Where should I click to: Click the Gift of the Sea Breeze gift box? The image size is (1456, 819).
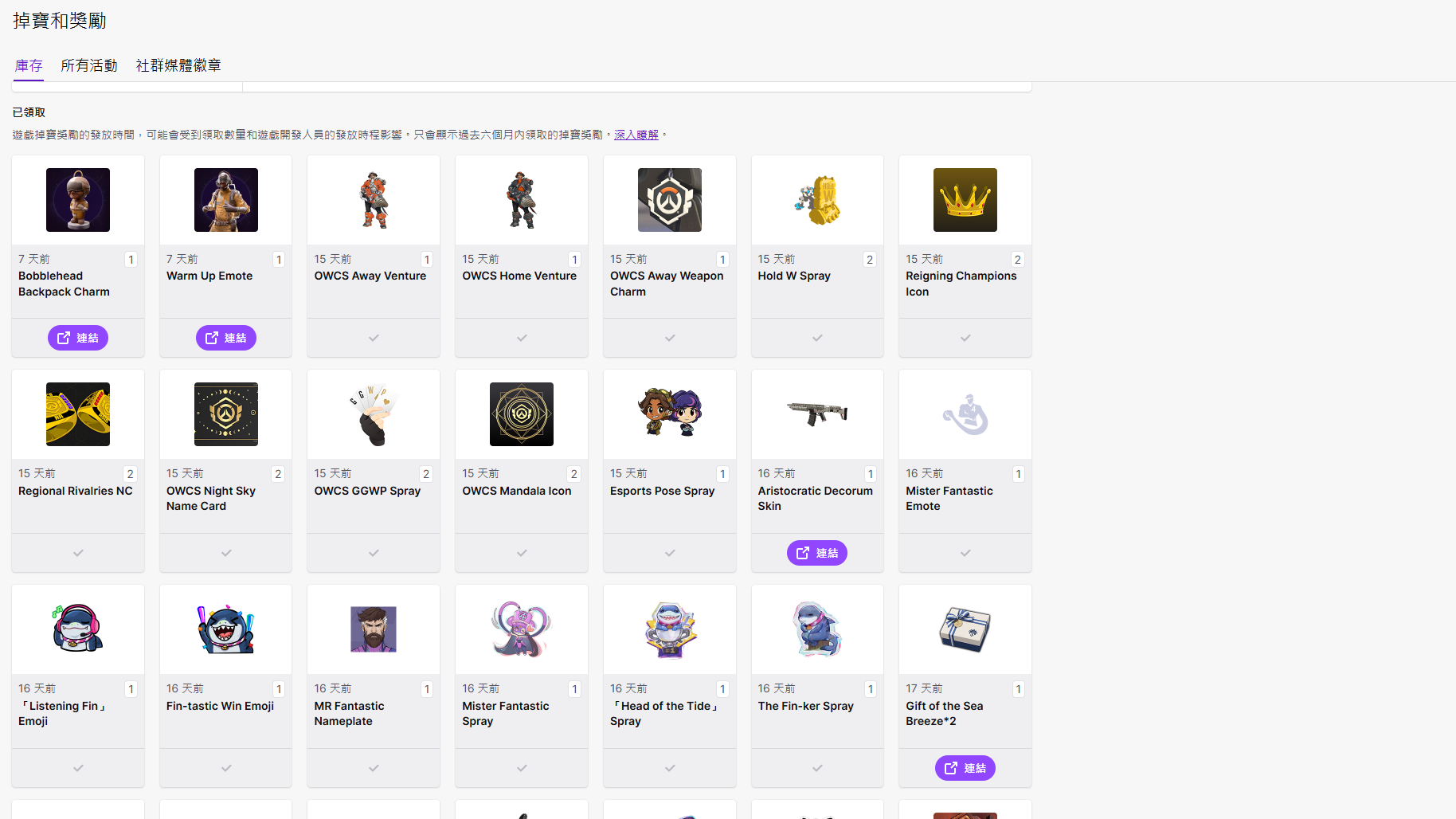pyautogui.click(x=965, y=629)
